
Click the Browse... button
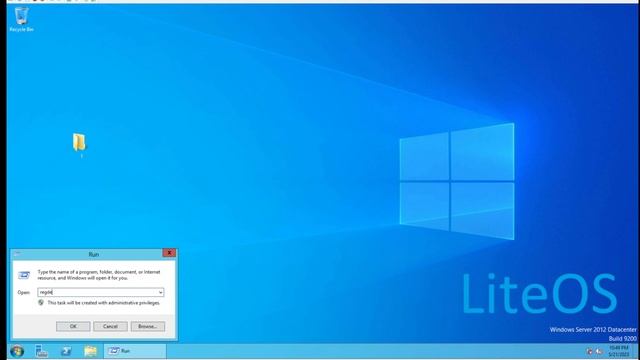point(148,326)
